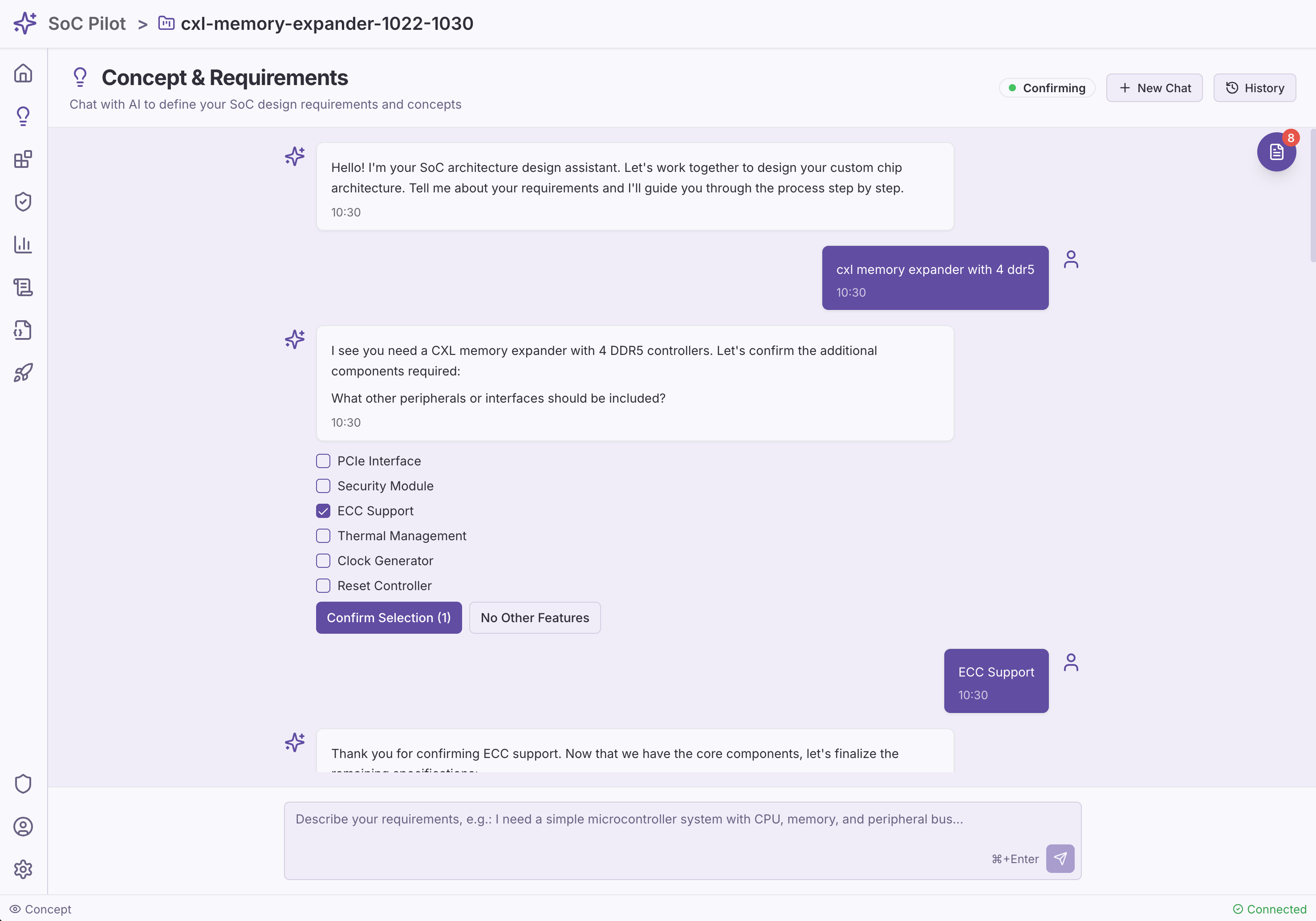Open the blocks components sidebar icon
The image size is (1316, 921).
(x=23, y=159)
